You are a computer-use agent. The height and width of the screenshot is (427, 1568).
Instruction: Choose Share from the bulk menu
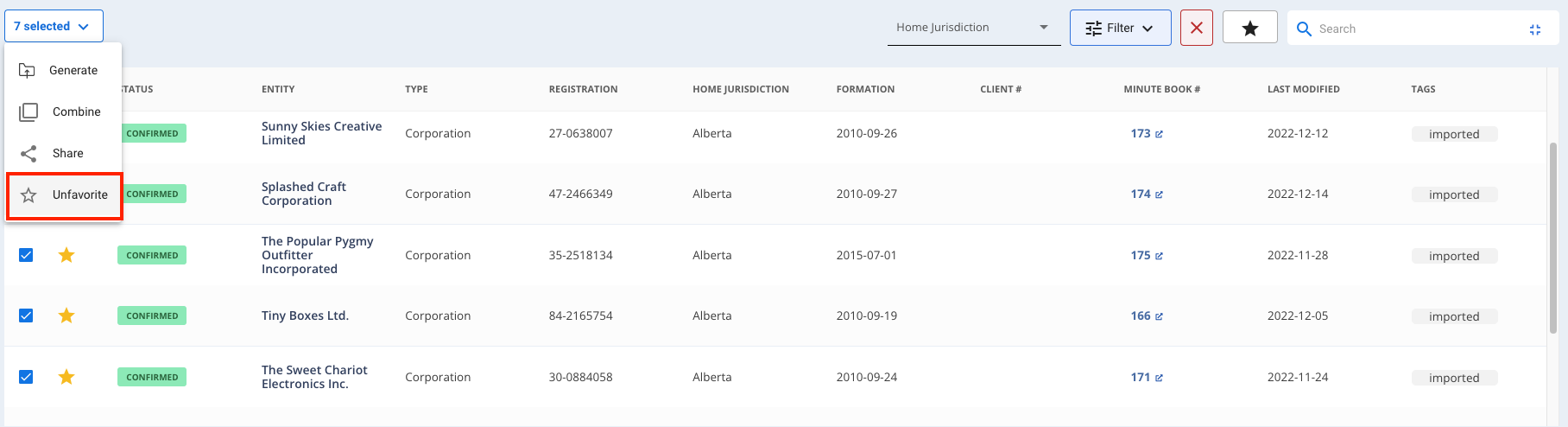[63, 153]
